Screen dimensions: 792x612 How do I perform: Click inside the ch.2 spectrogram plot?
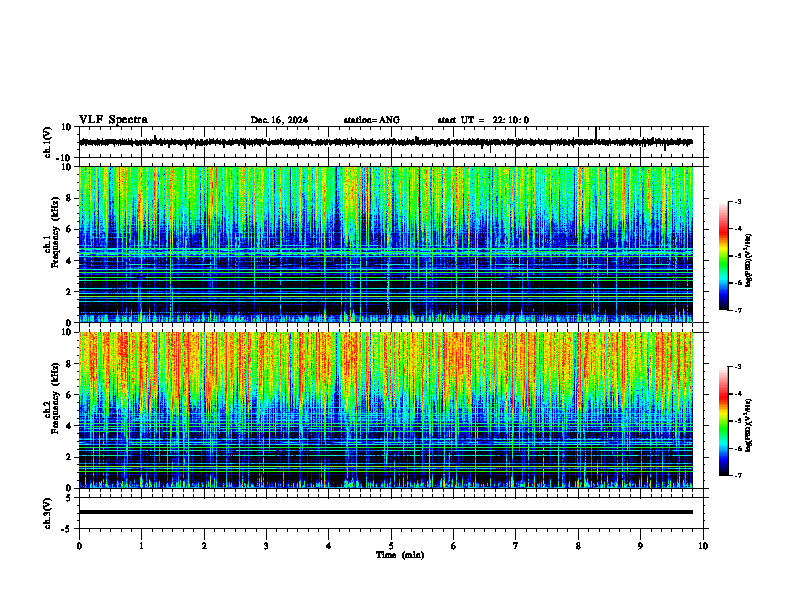[385, 410]
